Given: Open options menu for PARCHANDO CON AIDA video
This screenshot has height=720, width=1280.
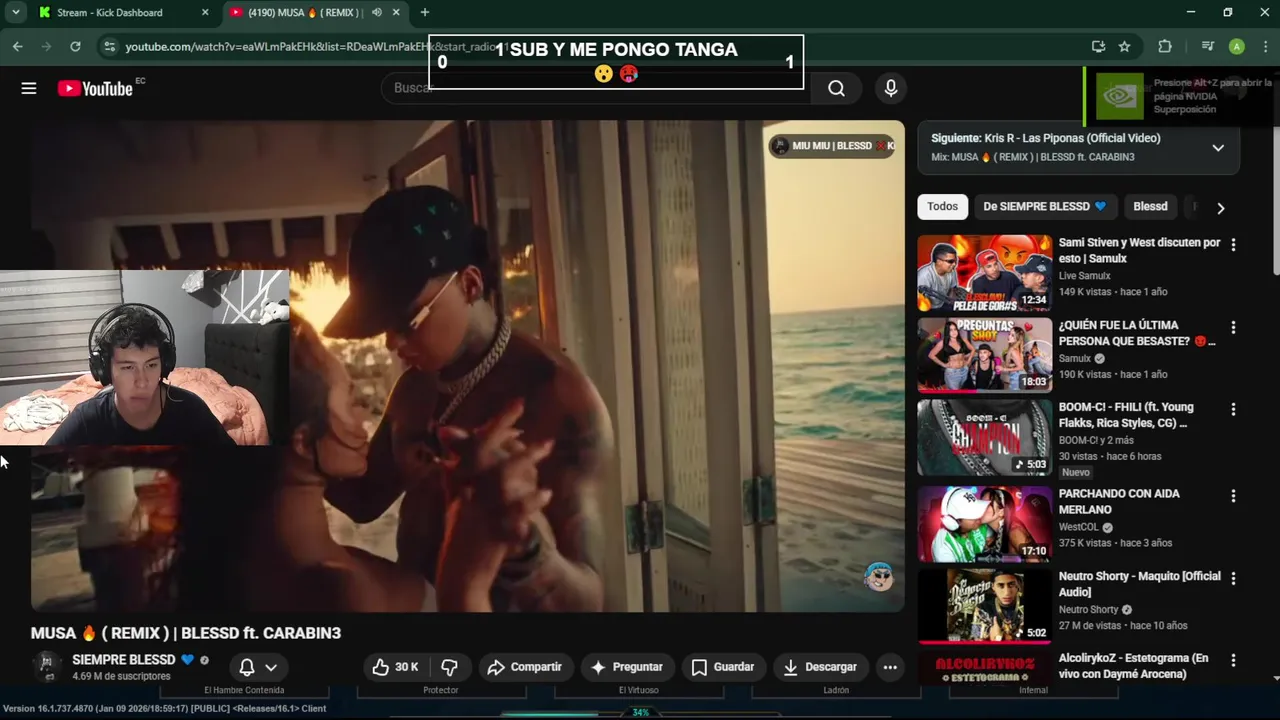Looking at the screenshot, I should pos(1233,496).
